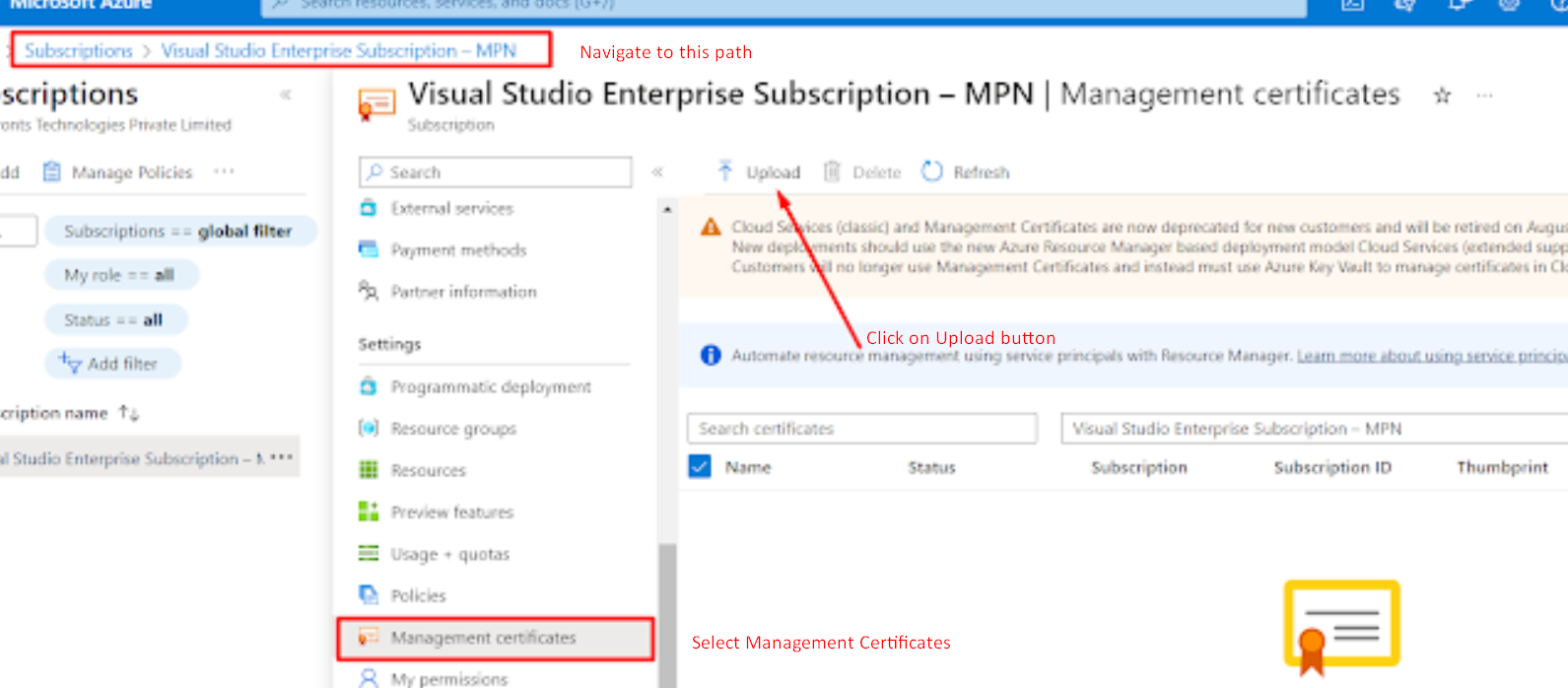Open the subscription filter dropdown
The image size is (1568, 688).
(1315, 429)
